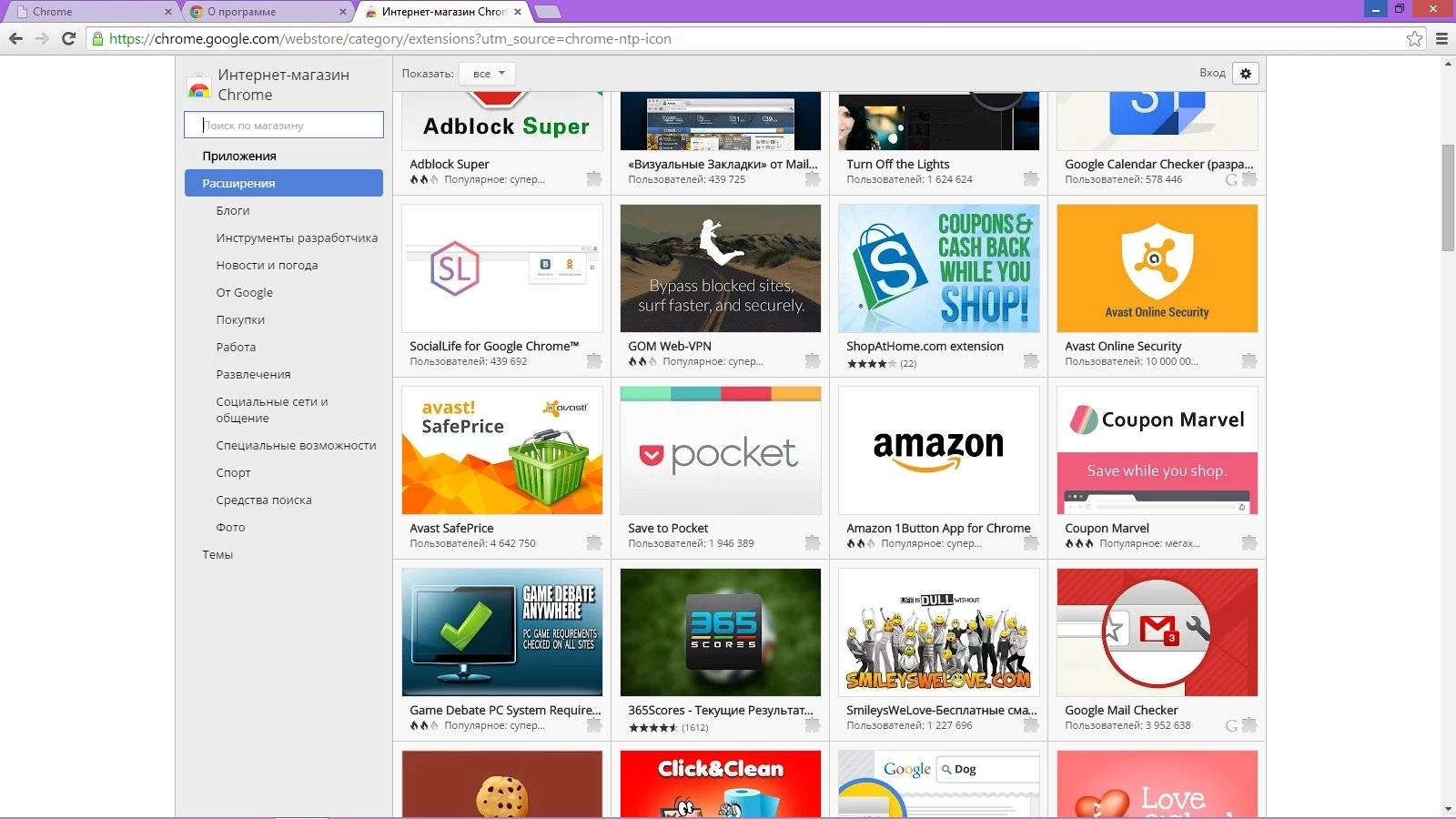Close the О программе tab
This screenshot has height=819, width=1456.
pos(343,12)
